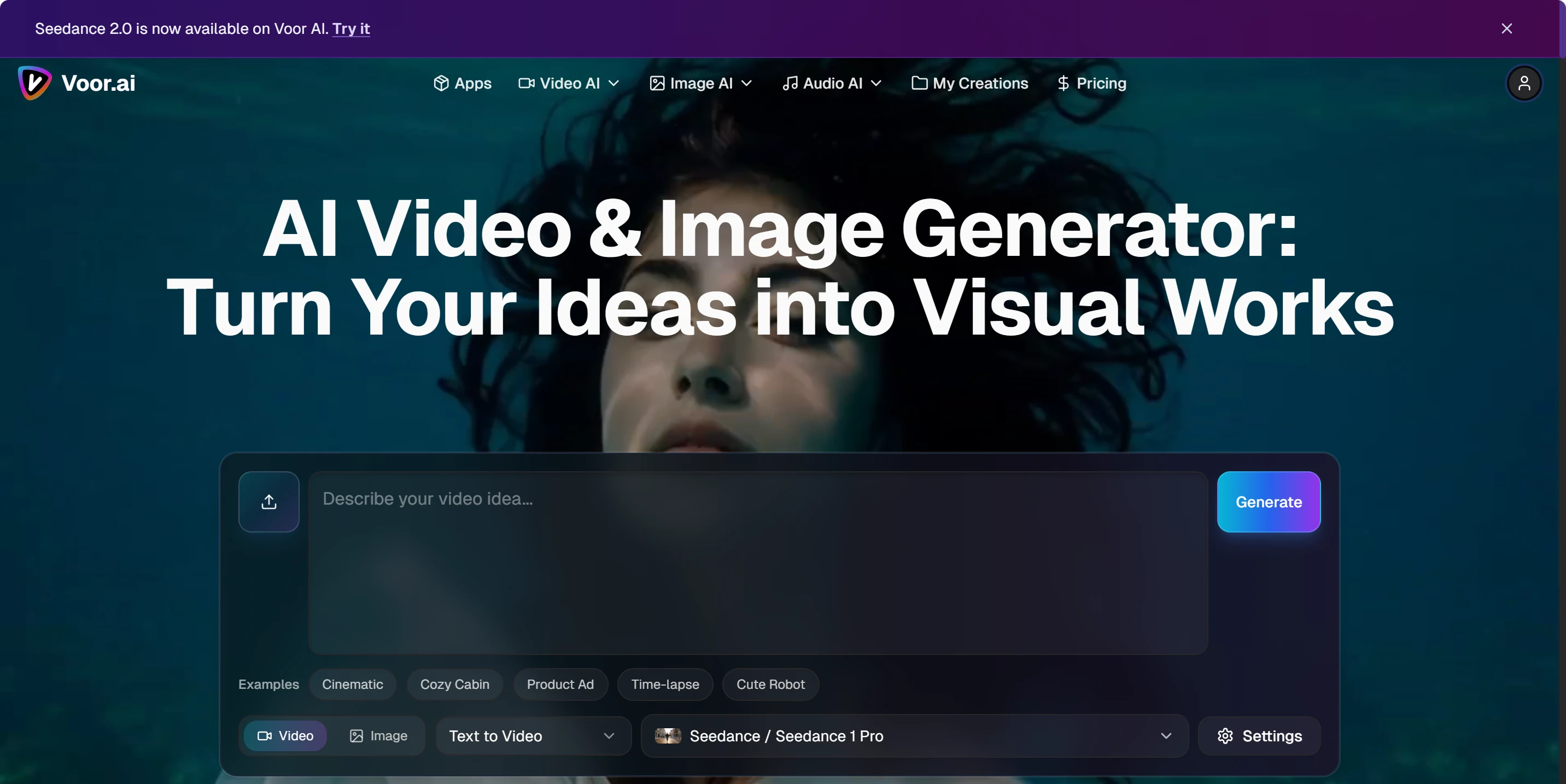Follow the Try it link
Viewport: 1566px width, 784px height.
pos(351,28)
